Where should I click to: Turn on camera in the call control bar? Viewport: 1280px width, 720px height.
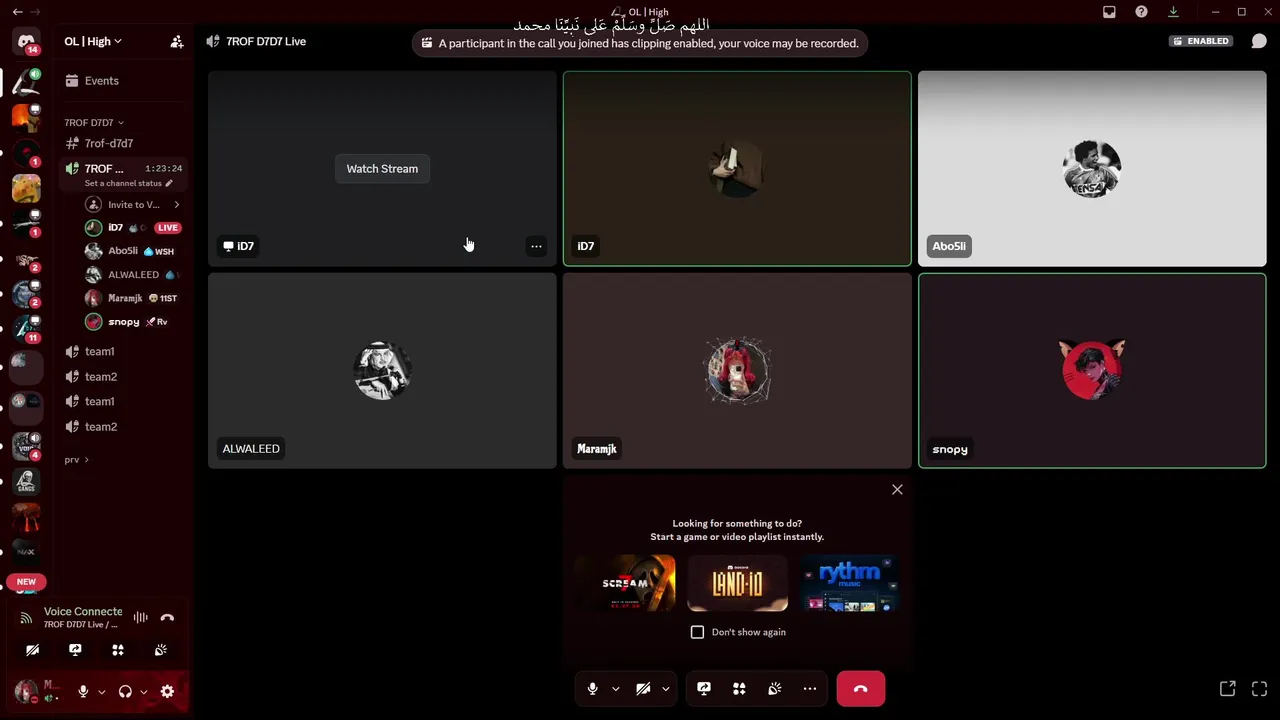(x=643, y=689)
